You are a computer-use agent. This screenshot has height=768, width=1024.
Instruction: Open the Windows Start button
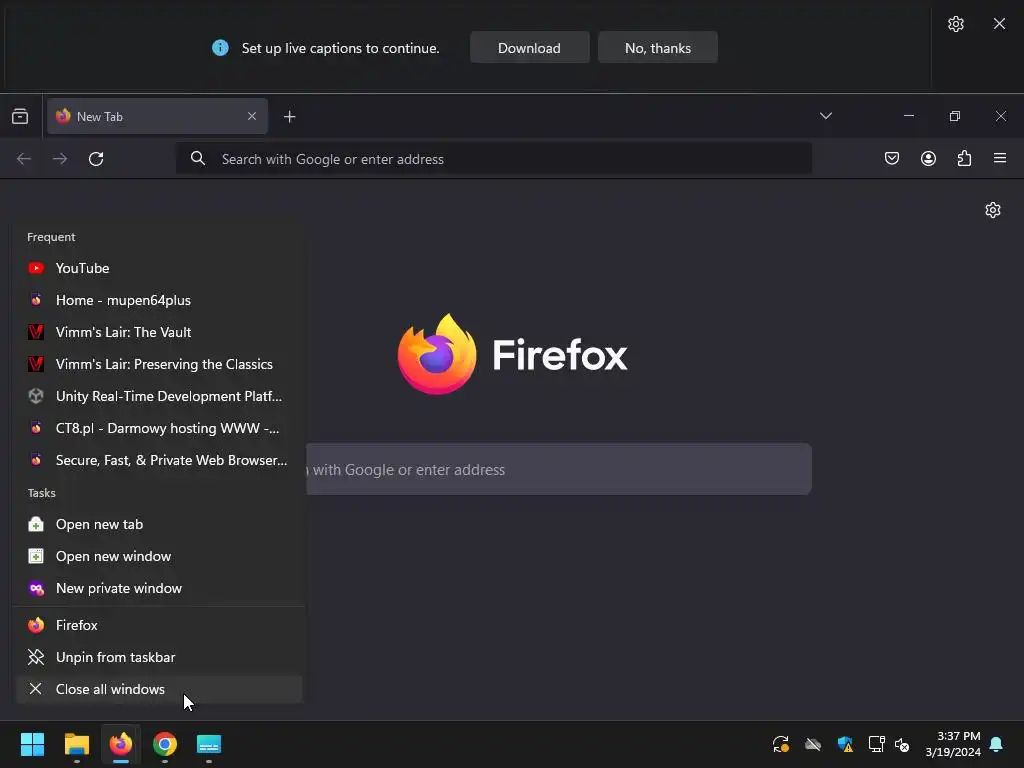click(32, 744)
